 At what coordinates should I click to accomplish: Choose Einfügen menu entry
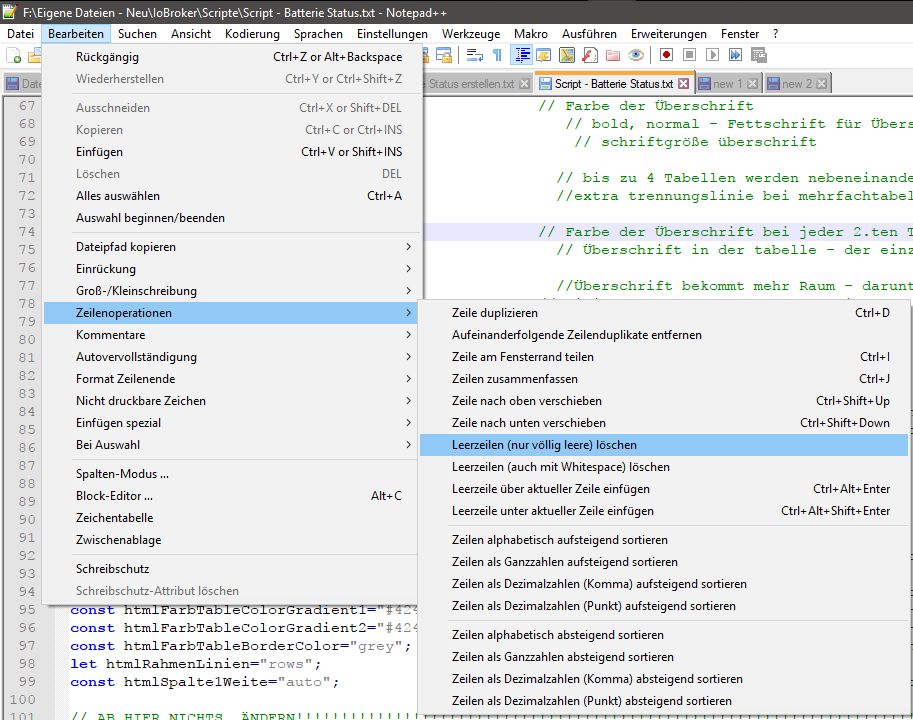231,152
